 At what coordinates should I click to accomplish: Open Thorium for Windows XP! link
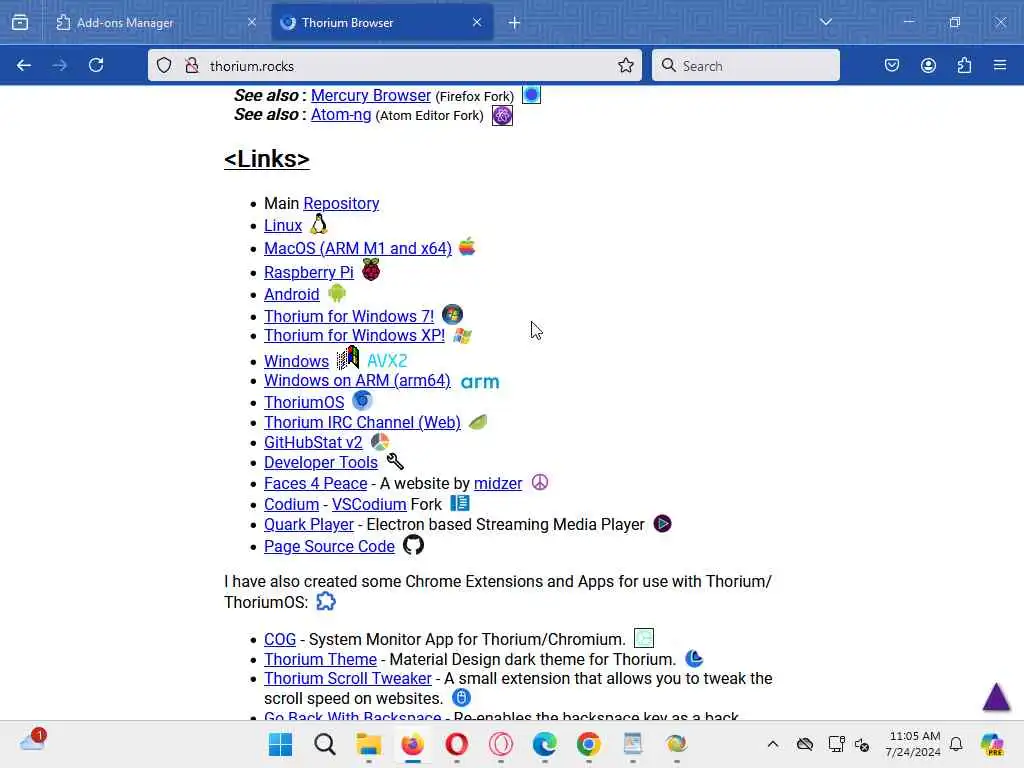tap(355, 336)
